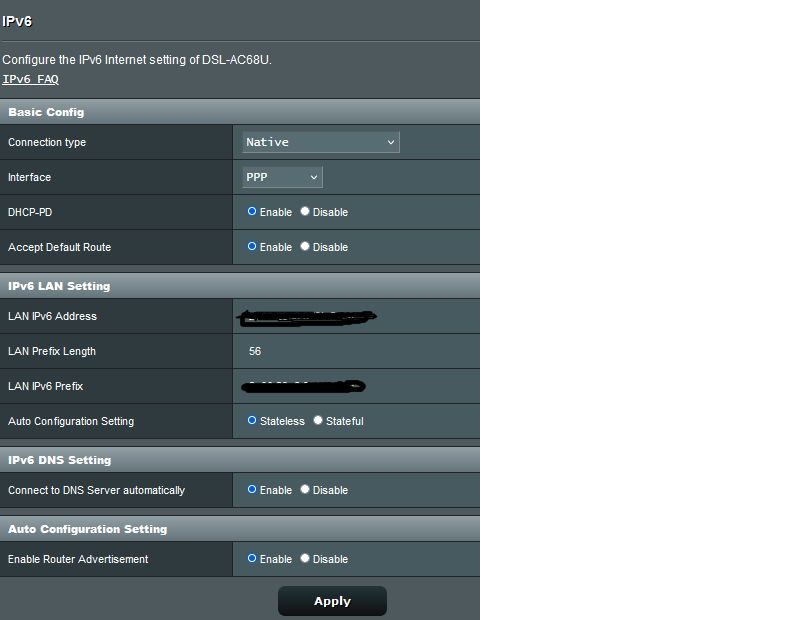Click the IPv6 LAN Setting section header

coord(59,286)
